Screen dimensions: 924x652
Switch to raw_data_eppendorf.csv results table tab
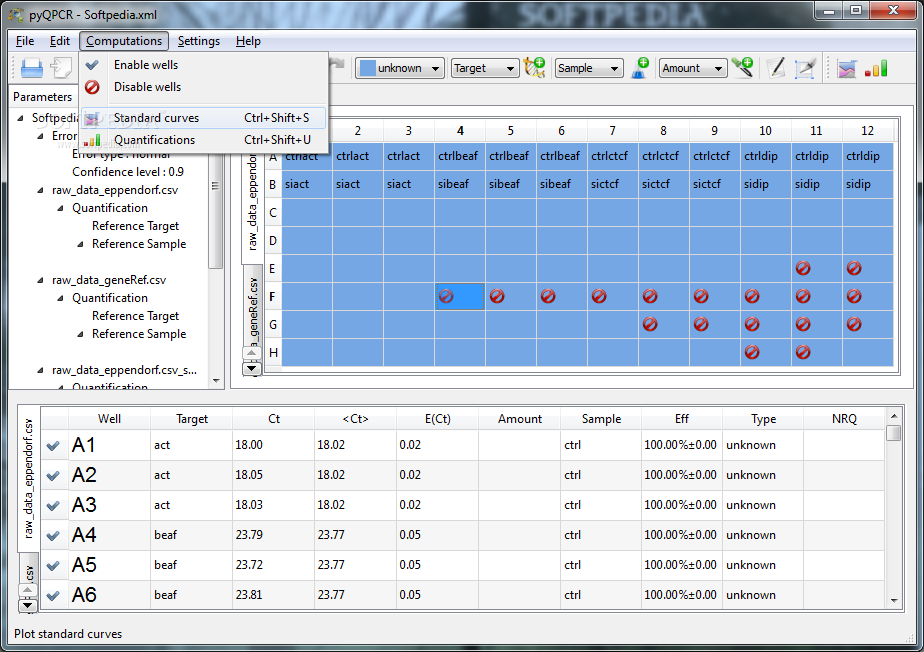[x=28, y=478]
